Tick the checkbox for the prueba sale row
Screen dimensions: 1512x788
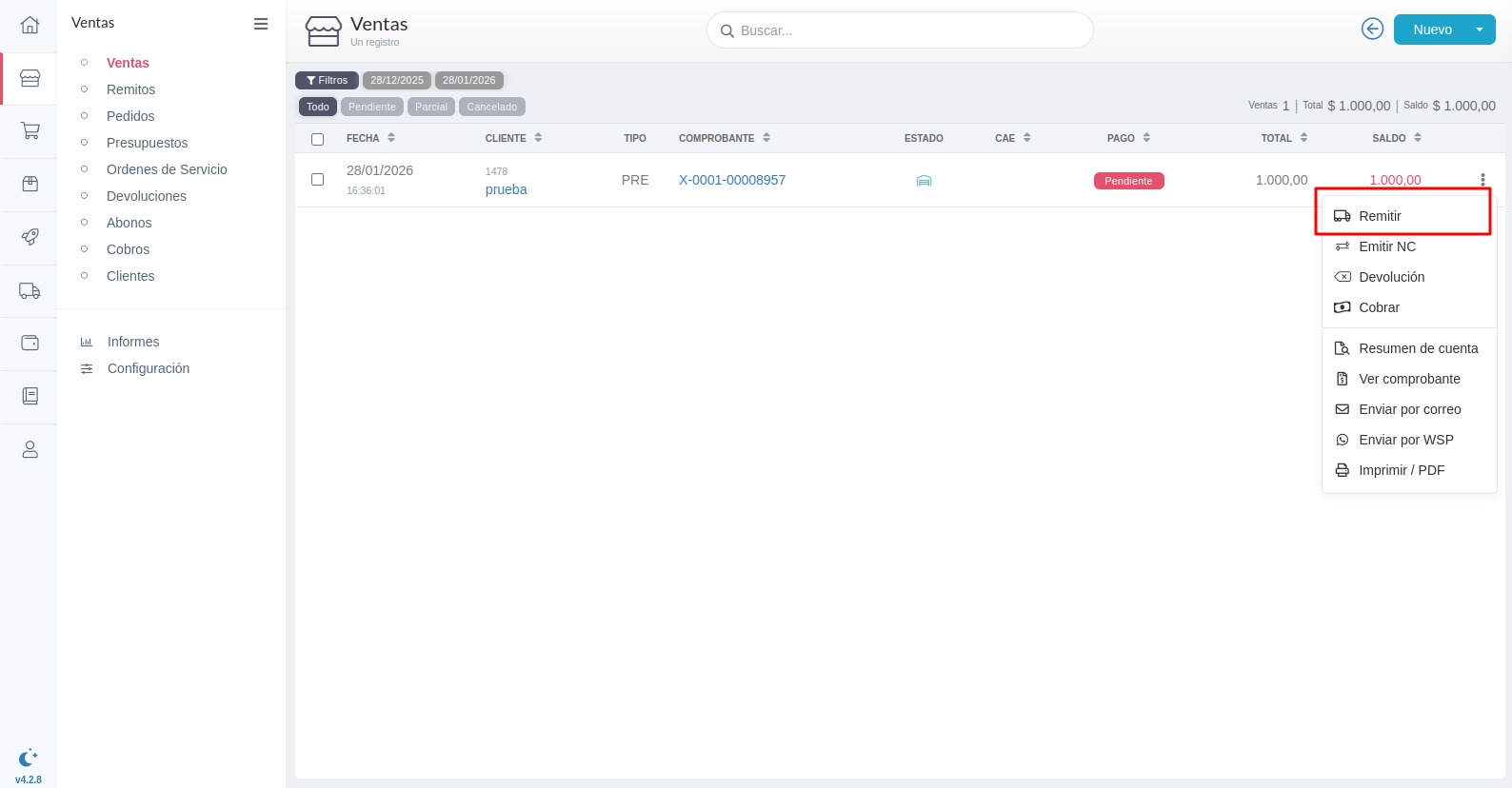click(x=318, y=179)
